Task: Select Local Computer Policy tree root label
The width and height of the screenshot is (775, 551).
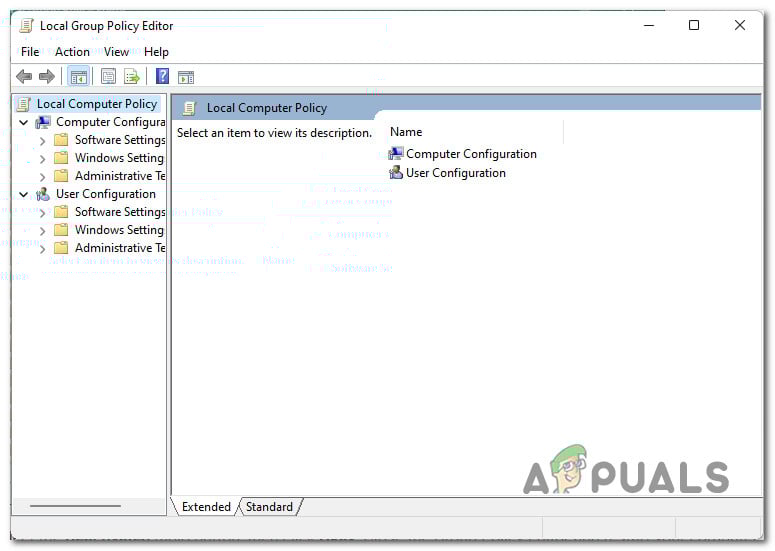Action: pyautogui.click(x=97, y=104)
